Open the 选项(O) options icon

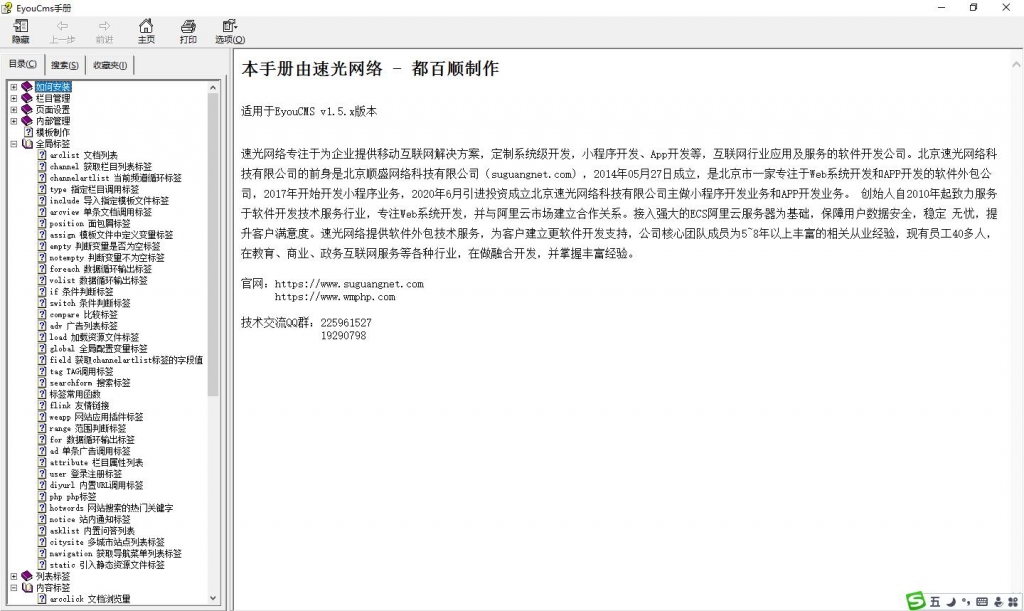[x=229, y=26]
